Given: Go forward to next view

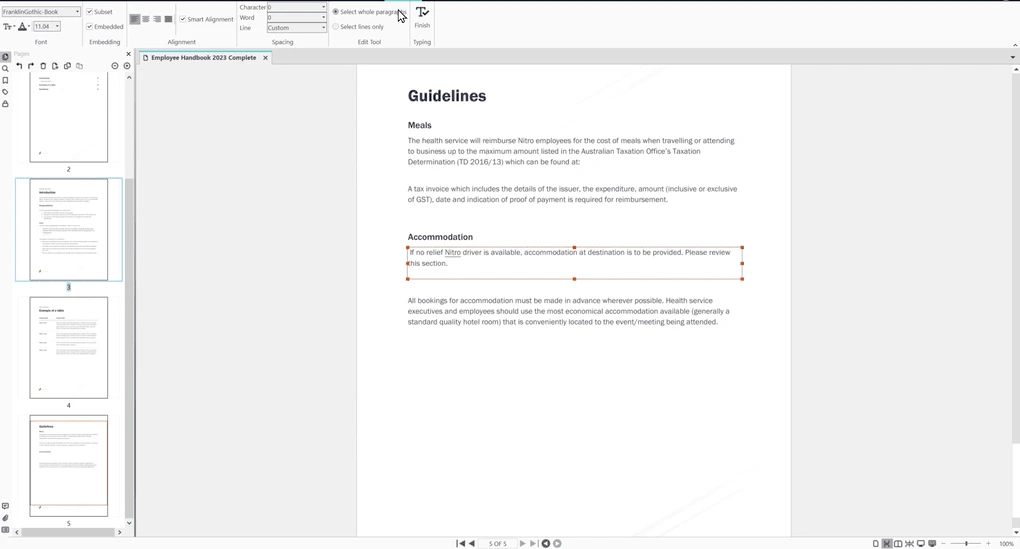Looking at the screenshot, I should [557, 543].
